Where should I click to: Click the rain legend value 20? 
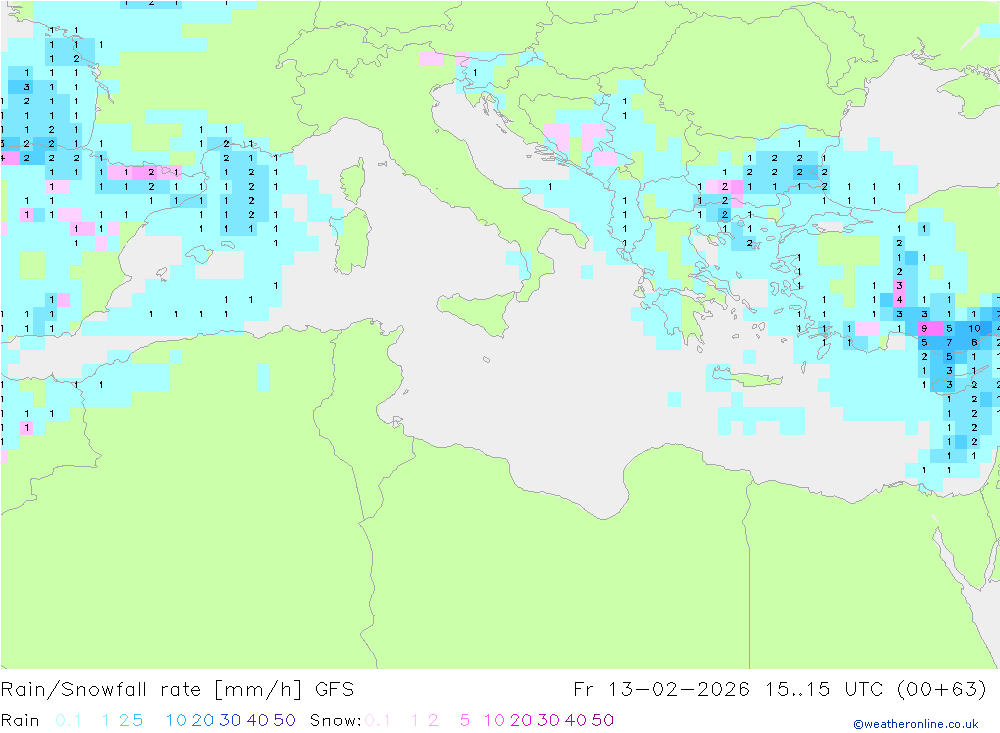click(203, 720)
